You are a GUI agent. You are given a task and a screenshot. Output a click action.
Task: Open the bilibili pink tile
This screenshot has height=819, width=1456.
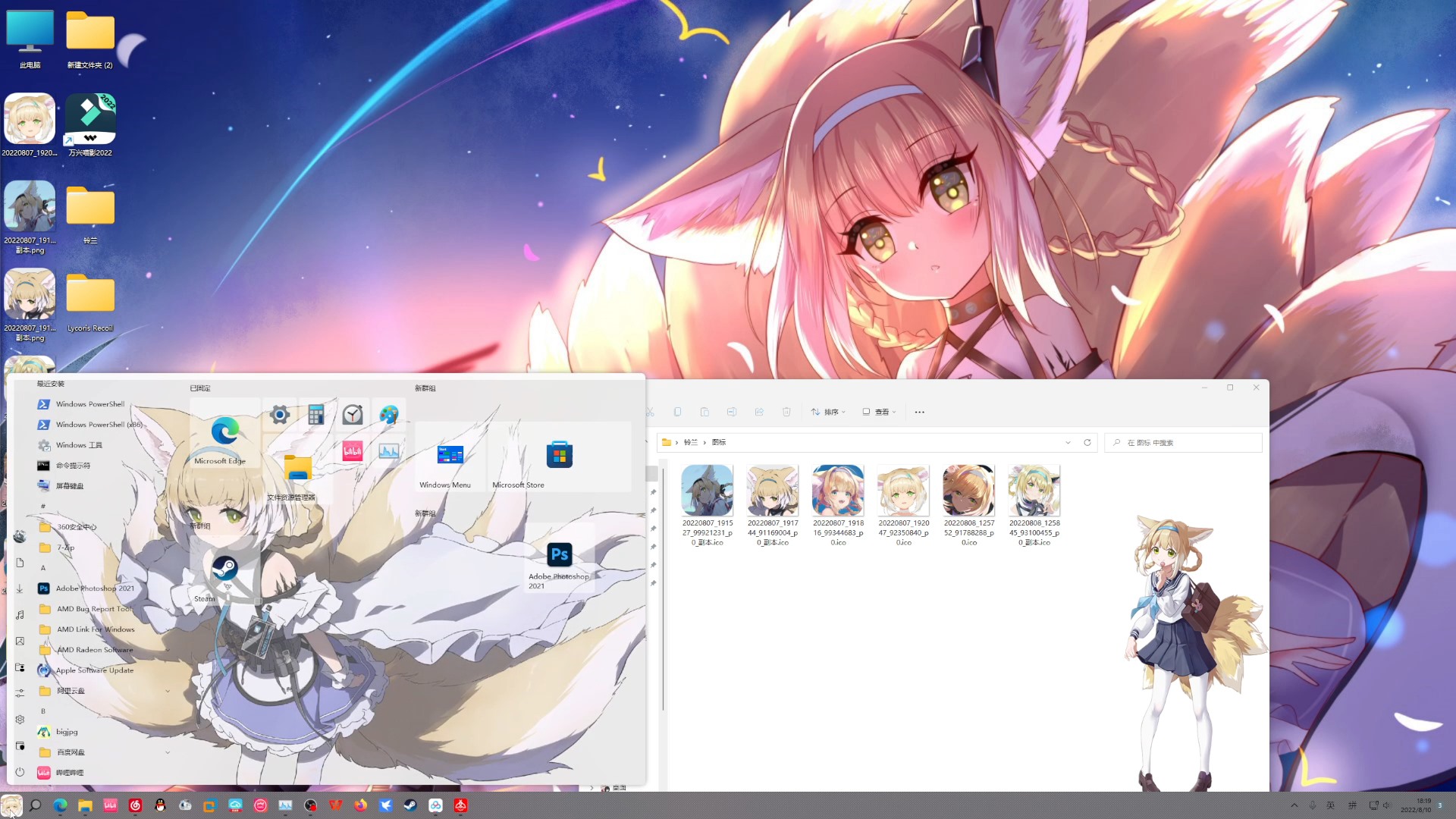point(353,451)
